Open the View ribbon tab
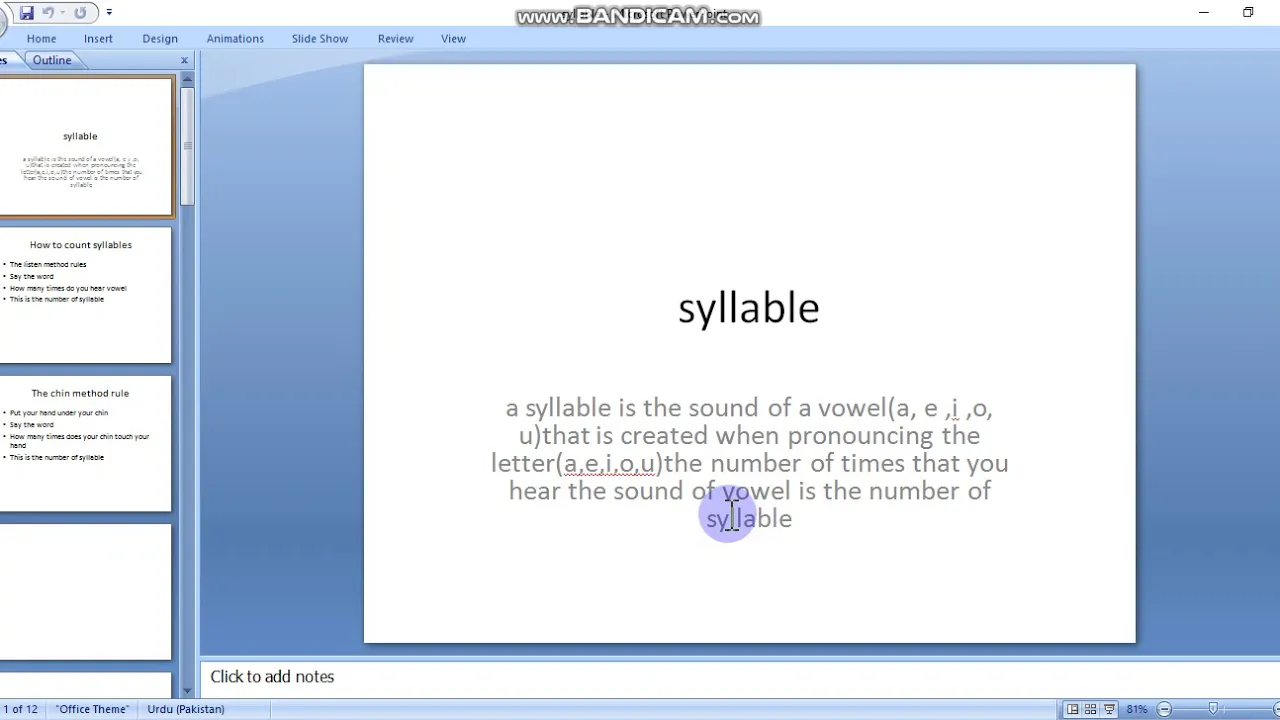1280x720 pixels. click(x=453, y=38)
